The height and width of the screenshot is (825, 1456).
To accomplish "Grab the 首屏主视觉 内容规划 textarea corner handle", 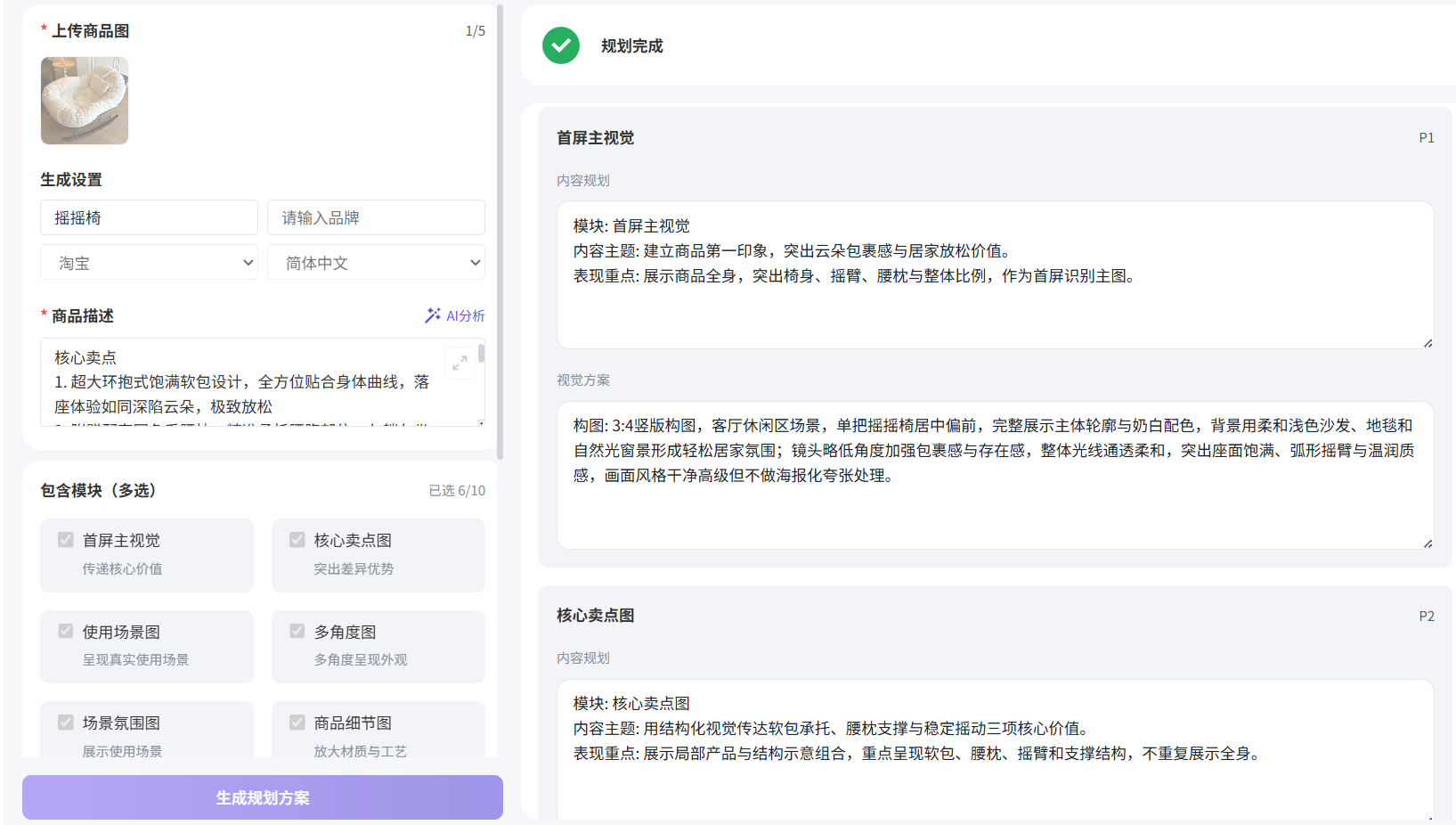I will 1428,343.
